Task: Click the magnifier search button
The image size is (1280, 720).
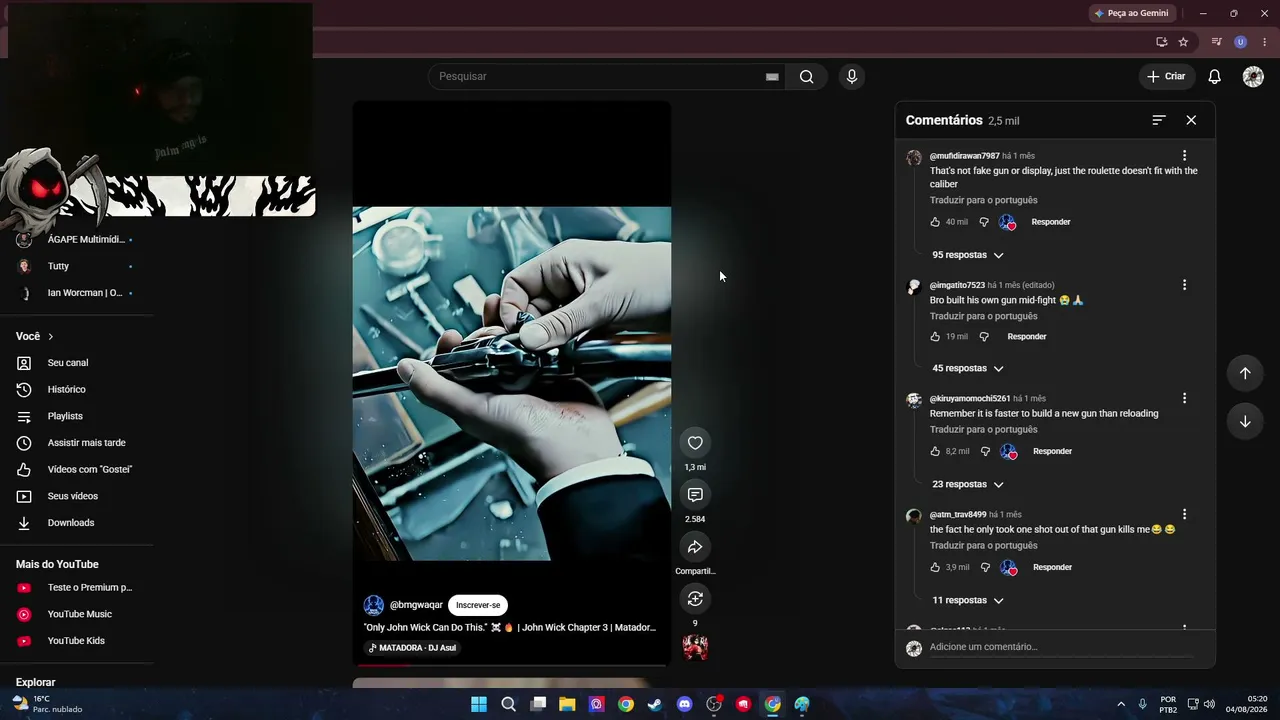Action: point(806,77)
